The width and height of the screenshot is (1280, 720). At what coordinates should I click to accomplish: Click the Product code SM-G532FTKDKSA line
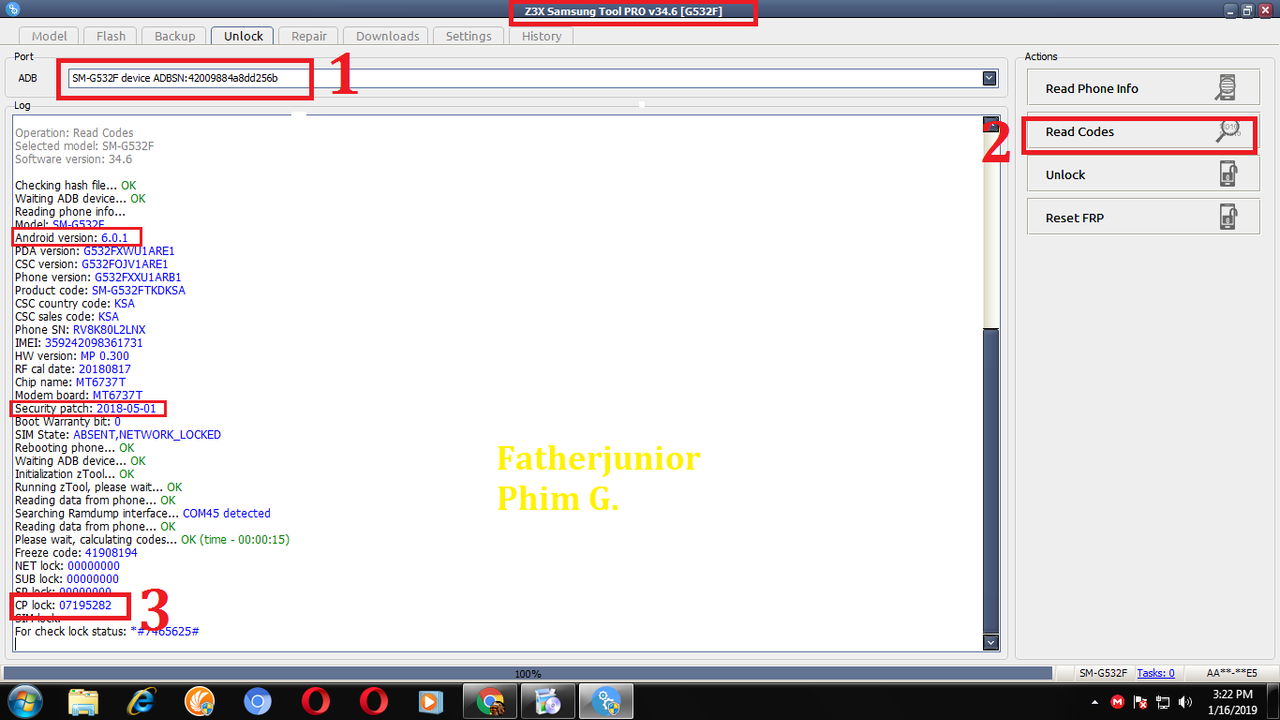tap(100, 290)
